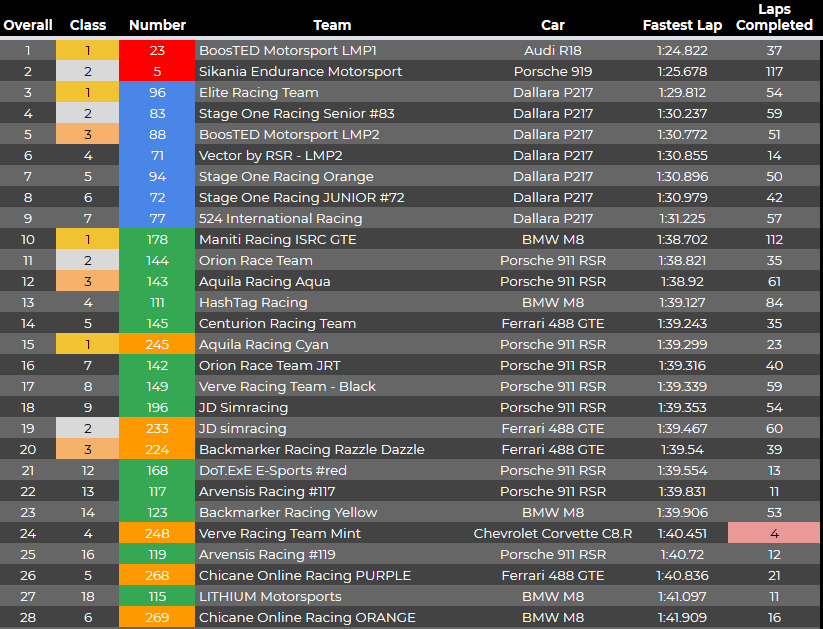Select the red number 23 cell
823x629 pixels.
coord(157,50)
